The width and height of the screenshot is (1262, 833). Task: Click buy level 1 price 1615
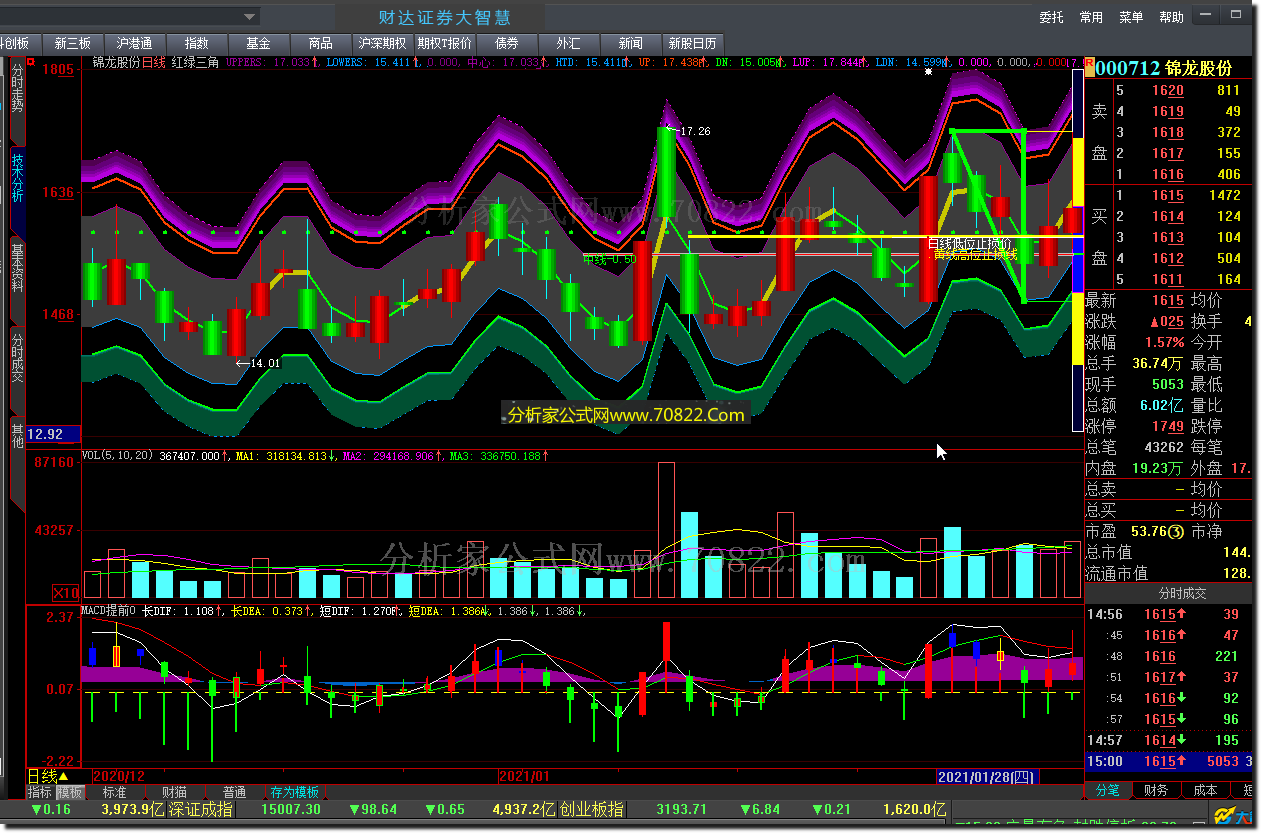(1167, 195)
